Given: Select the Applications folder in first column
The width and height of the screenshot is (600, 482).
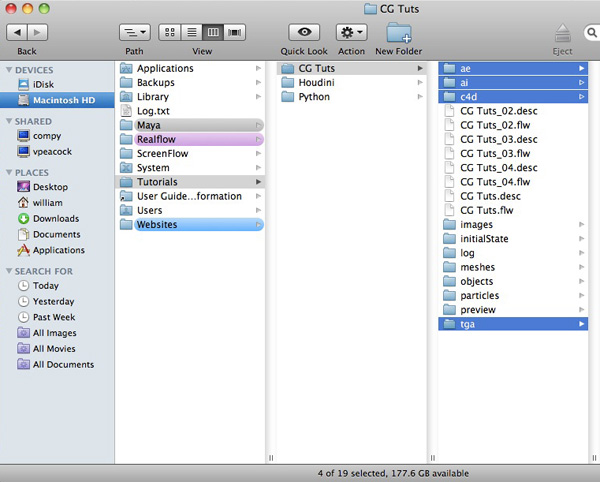Looking at the screenshot, I should point(190,68).
